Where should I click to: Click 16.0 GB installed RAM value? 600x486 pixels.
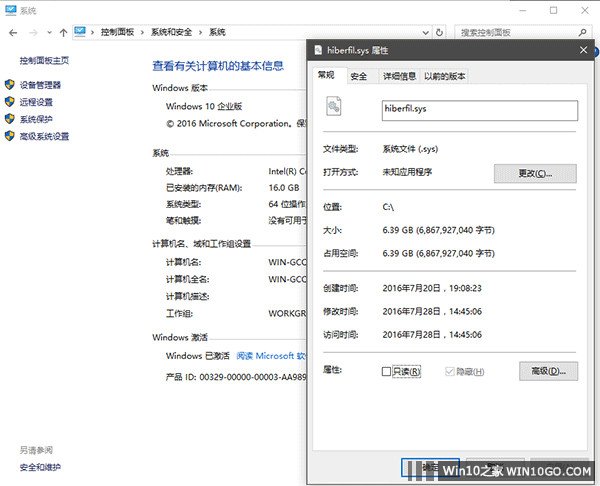284,188
